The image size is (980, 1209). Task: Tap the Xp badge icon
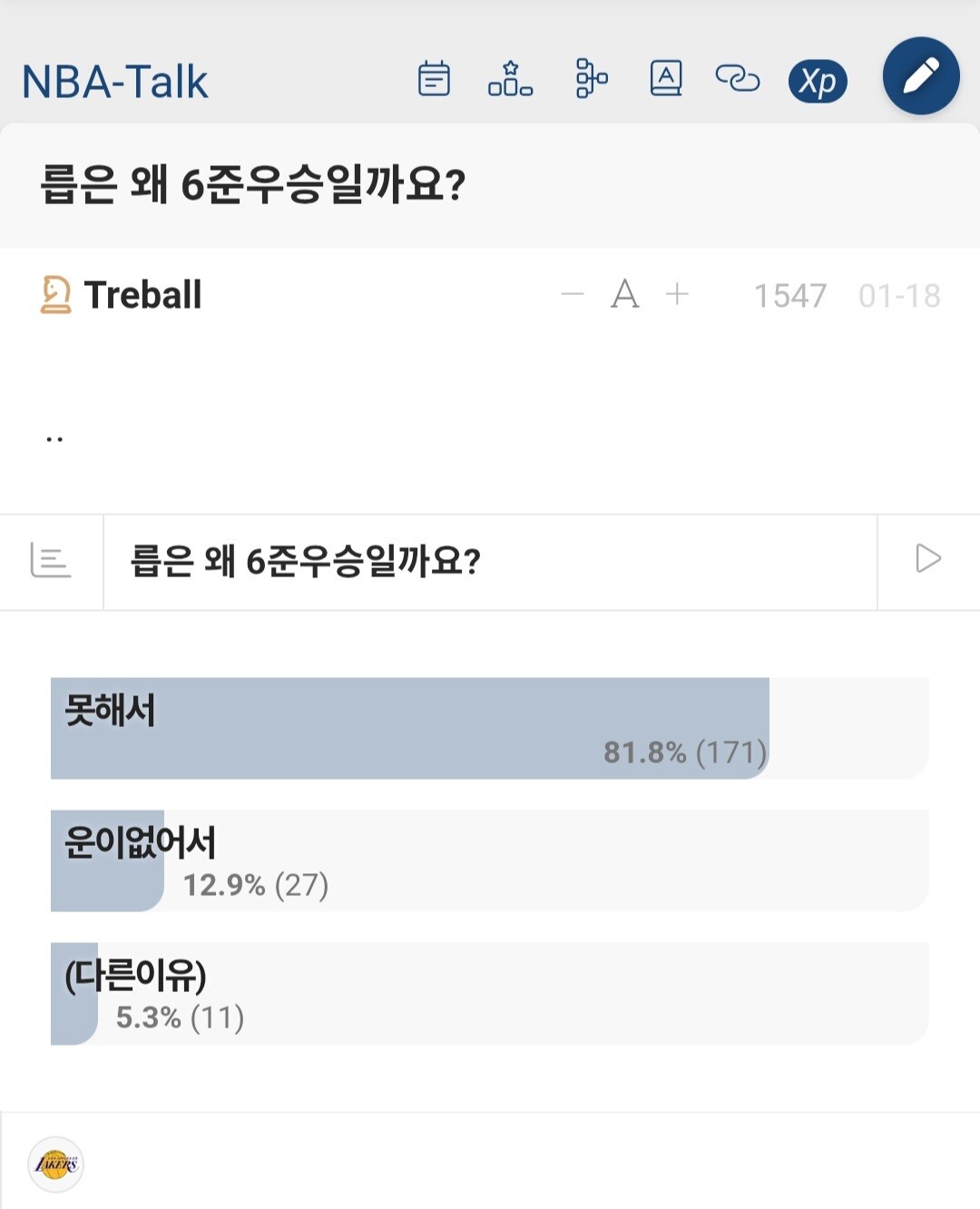818,82
